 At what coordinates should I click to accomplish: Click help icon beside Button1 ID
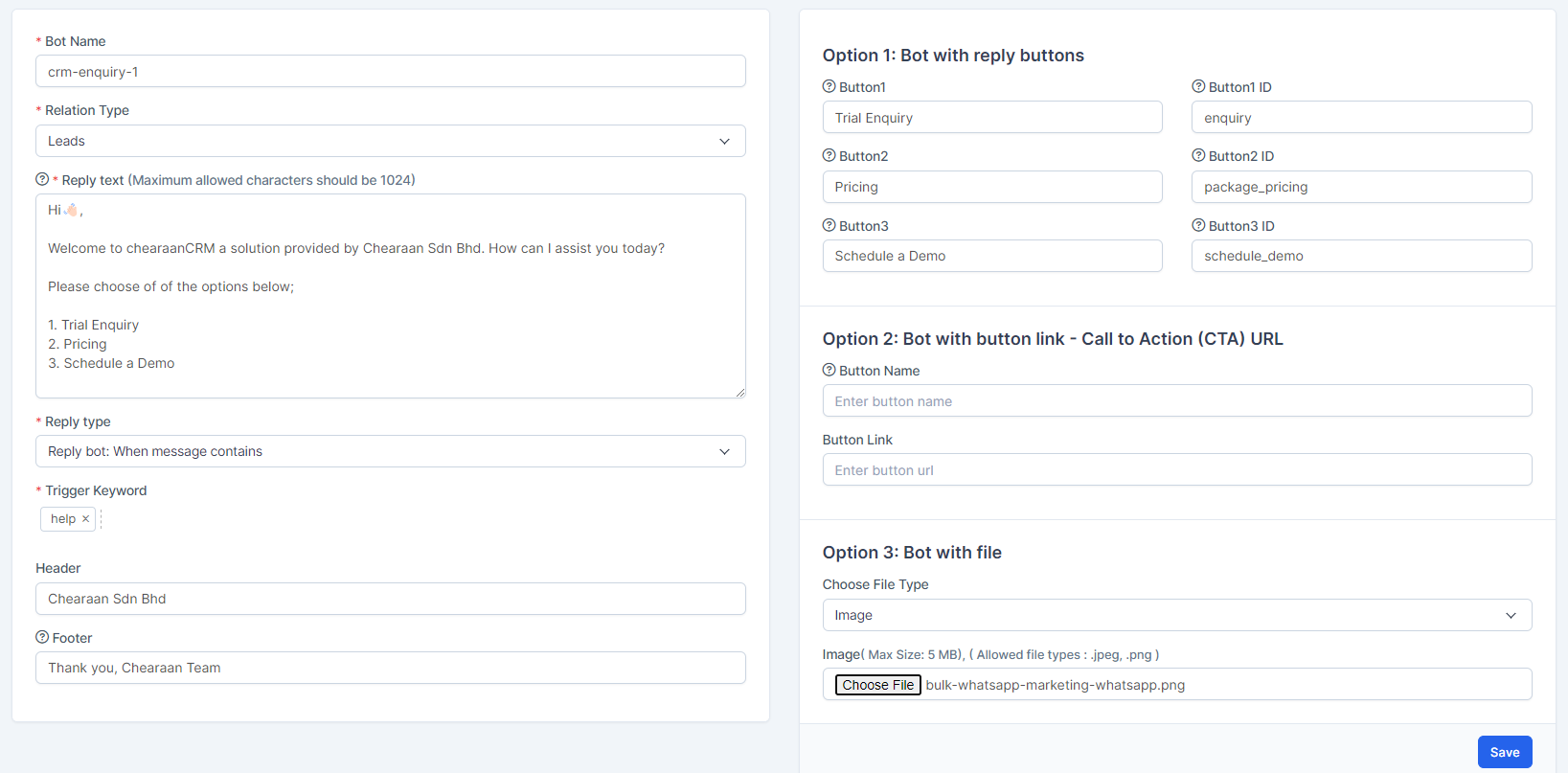pyautogui.click(x=1198, y=86)
